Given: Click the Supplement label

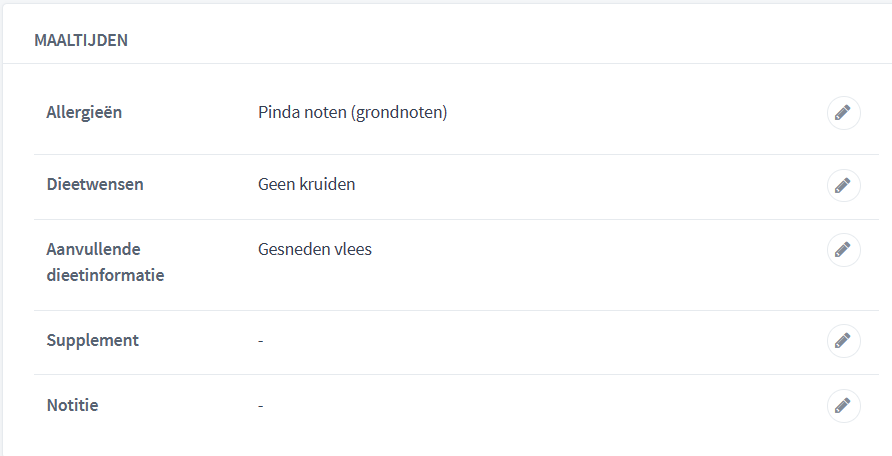Looking at the screenshot, I should coord(93,340).
